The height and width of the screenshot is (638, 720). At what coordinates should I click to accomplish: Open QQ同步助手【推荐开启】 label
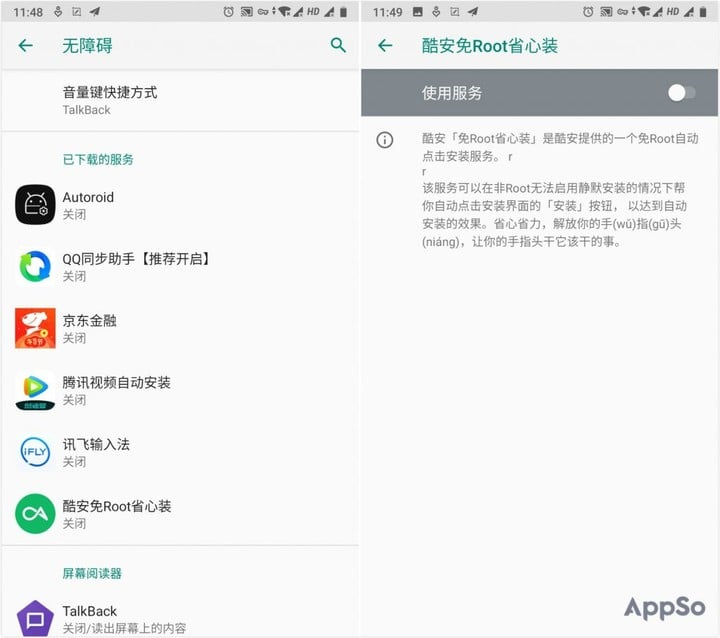click(x=136, y=259)
